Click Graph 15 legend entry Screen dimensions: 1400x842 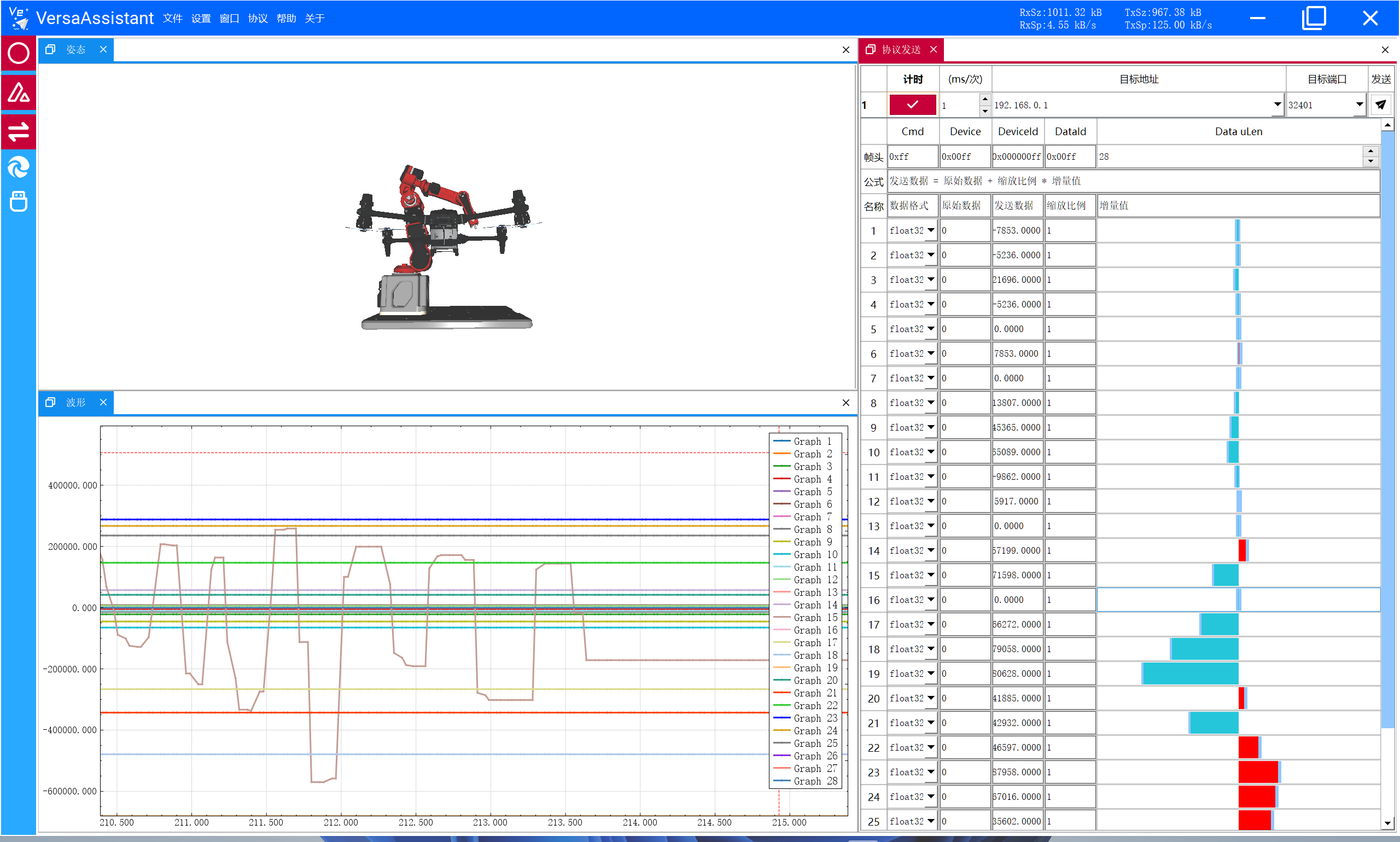pos(805,617)
